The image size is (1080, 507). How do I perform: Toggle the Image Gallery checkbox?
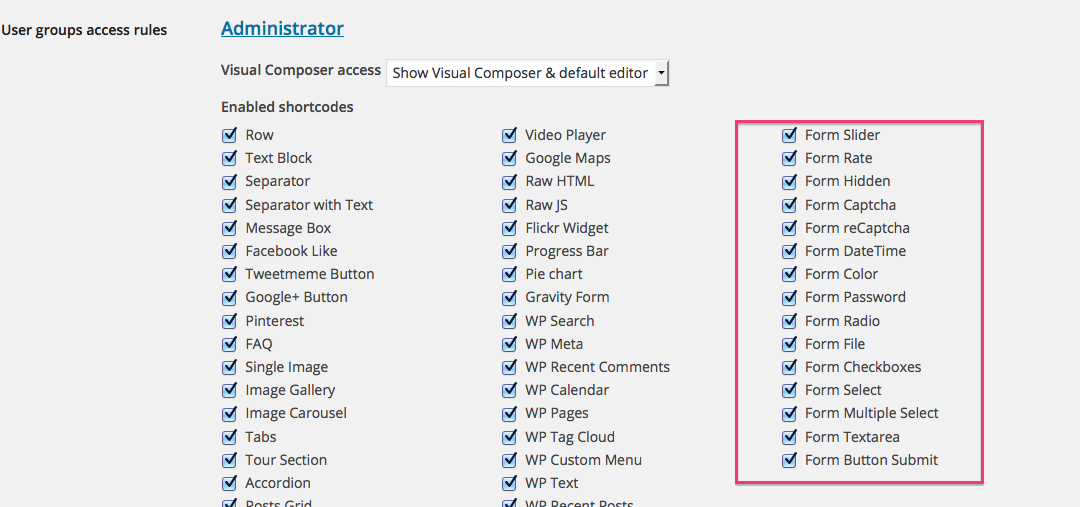pos(229,390)
